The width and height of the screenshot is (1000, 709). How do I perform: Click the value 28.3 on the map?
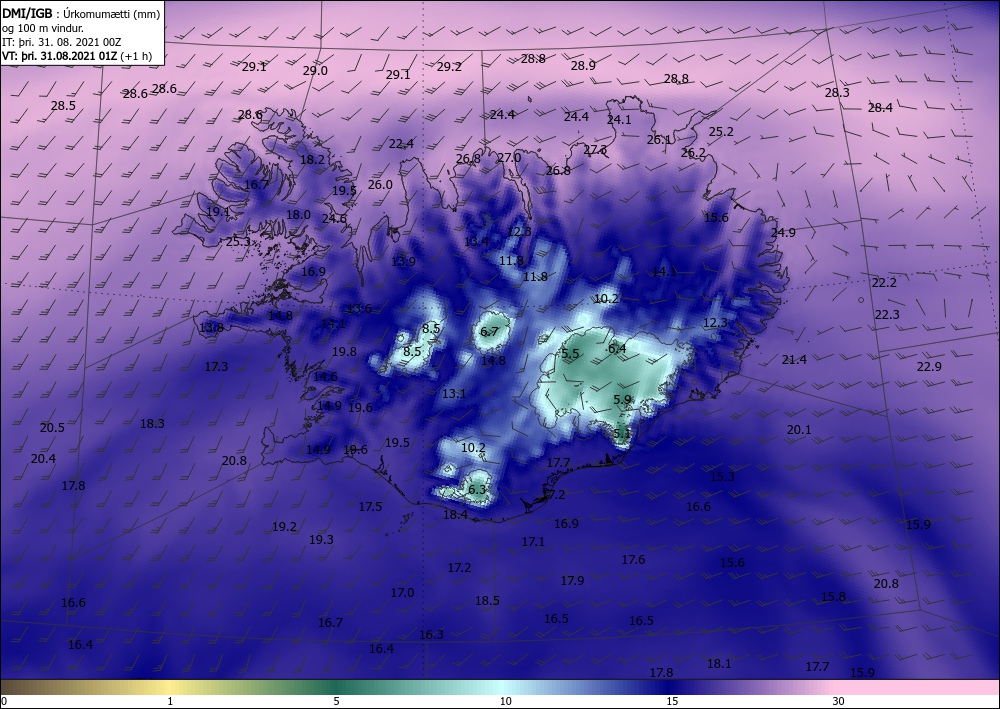coord(837,92)
